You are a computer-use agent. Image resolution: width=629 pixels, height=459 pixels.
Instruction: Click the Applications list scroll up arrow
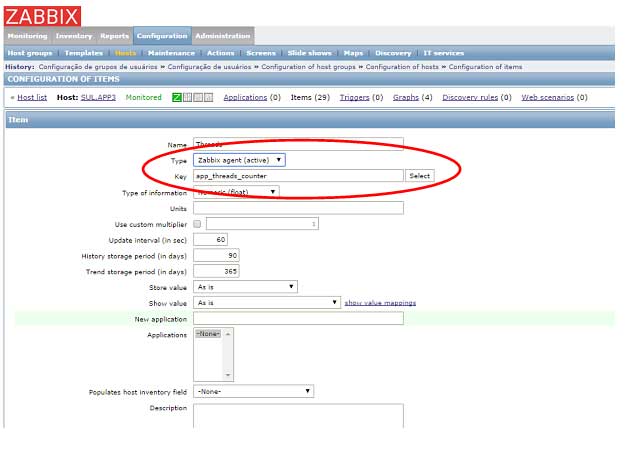point(228,334)
